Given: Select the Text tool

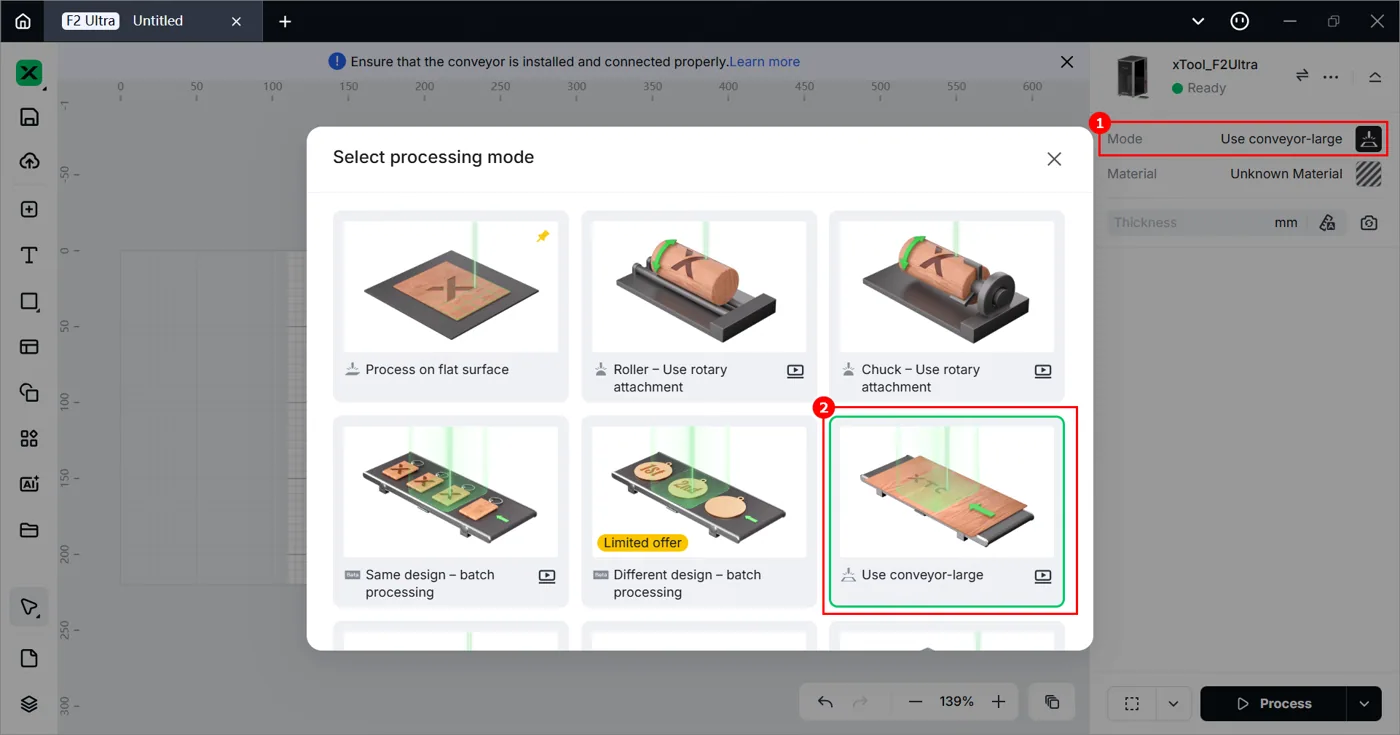Looking at the screenshot, I should [29, 255].
